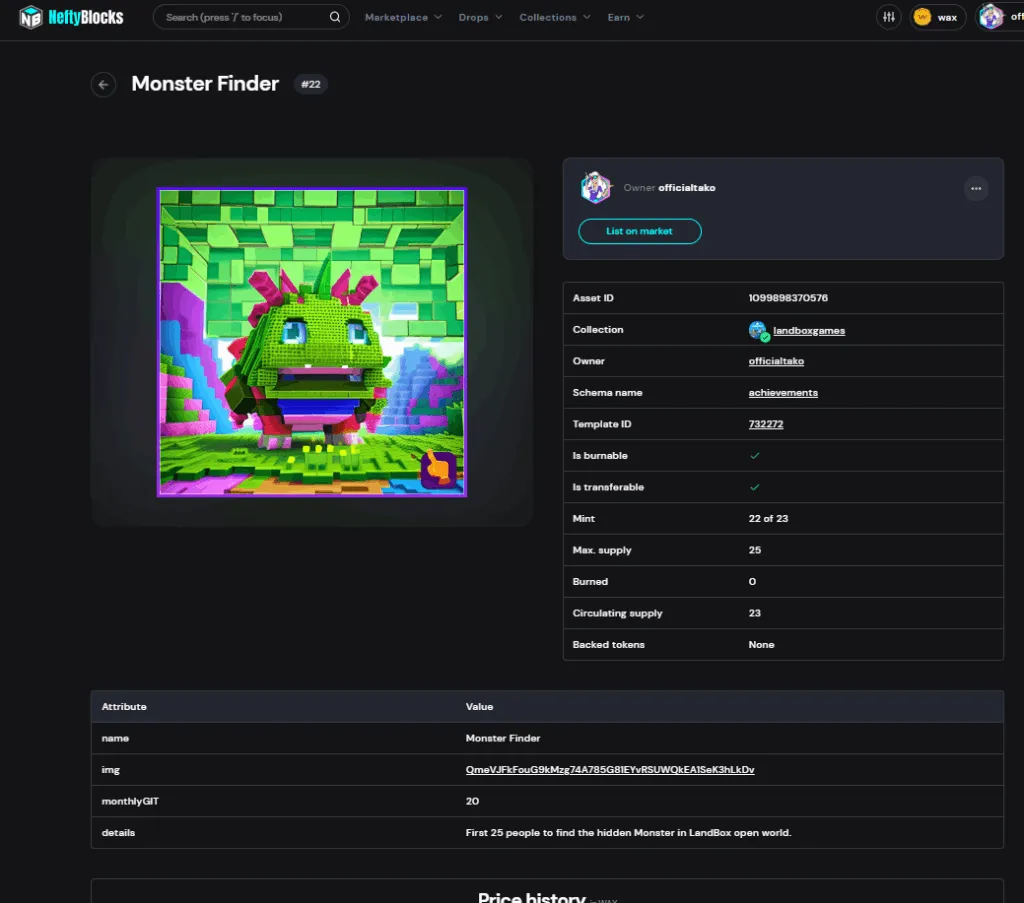Image resolution: width=1024 pixels, height=903 pixels.
Task: Click the Monster Finder NFT image
Action: [312, 342]
